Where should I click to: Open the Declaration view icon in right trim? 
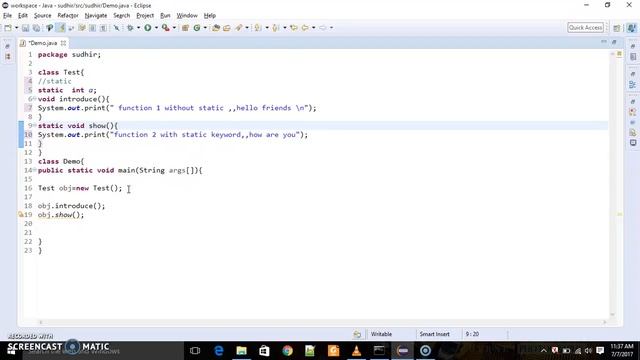pos(633,133)
